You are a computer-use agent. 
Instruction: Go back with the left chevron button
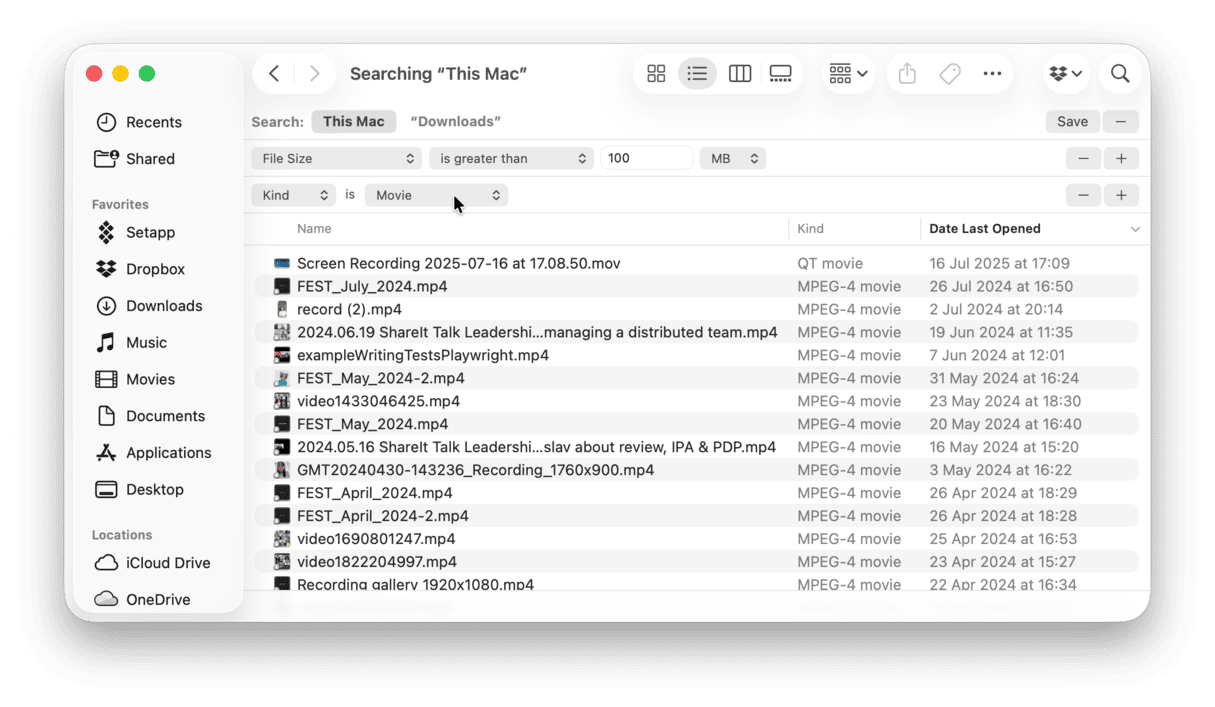click(x=274, y=74)
